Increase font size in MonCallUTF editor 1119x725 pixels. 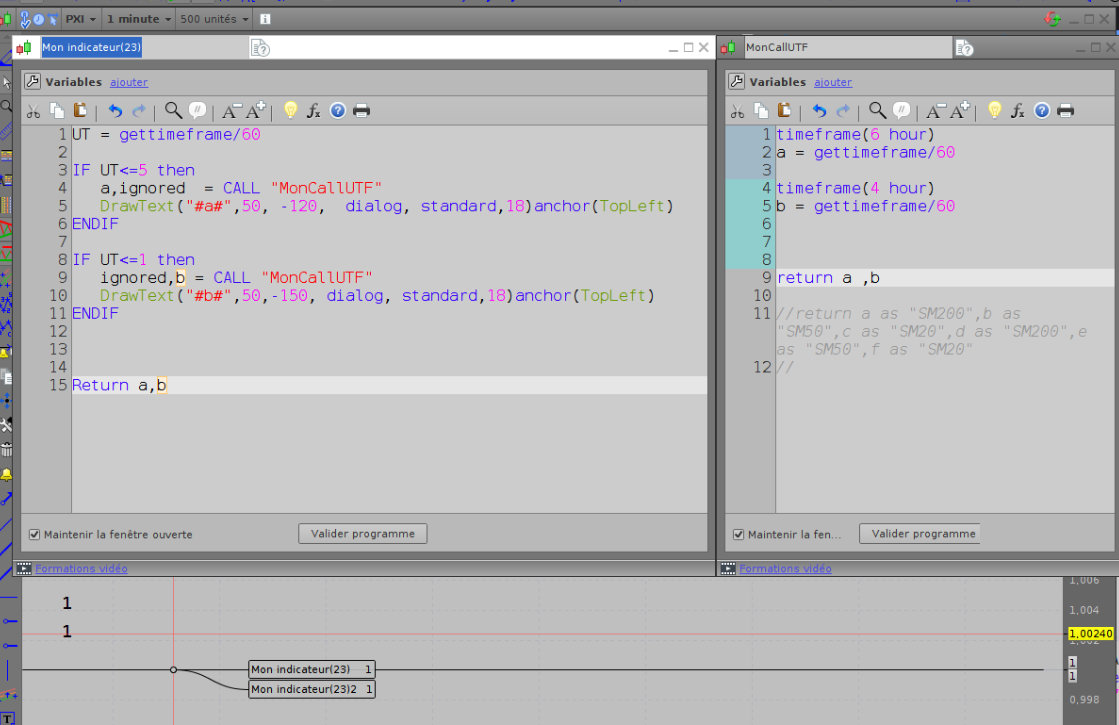tap(958, 111)
